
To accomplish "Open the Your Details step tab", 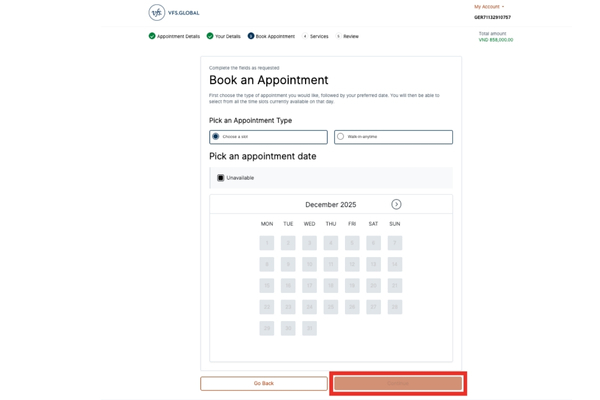I will tap(227, 36).
